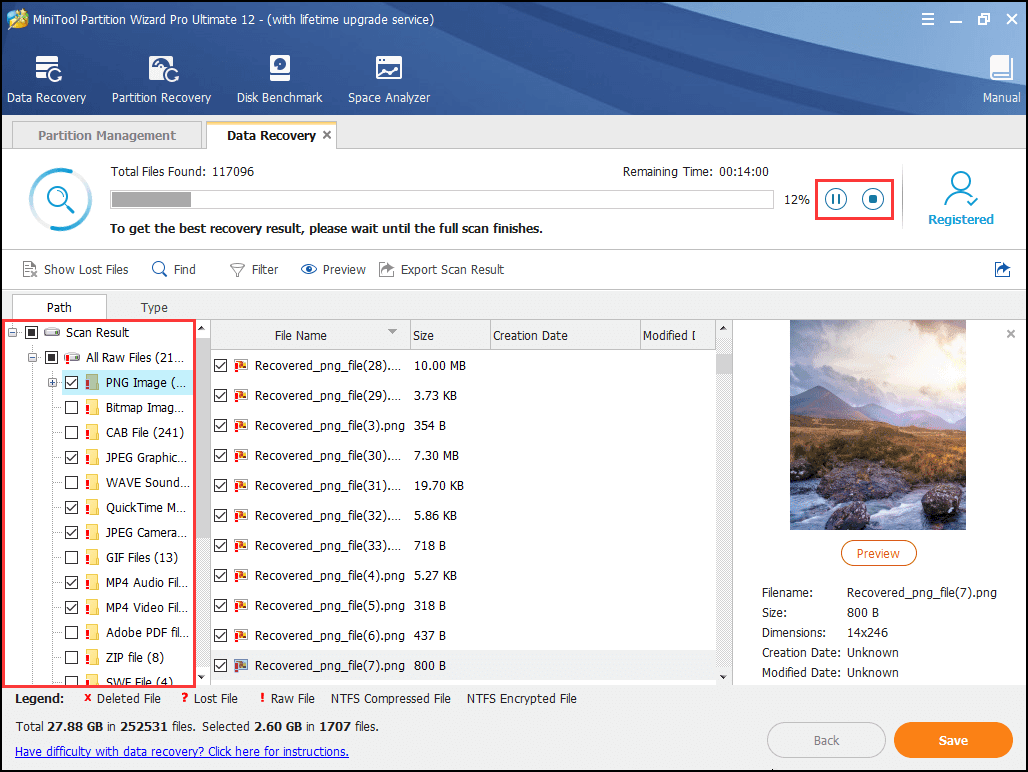Image resolution: width=1028 pixels, height=772 pixels.
Task: Select the MP4 Audio File tree item
Action: click(x=147, y=583)
